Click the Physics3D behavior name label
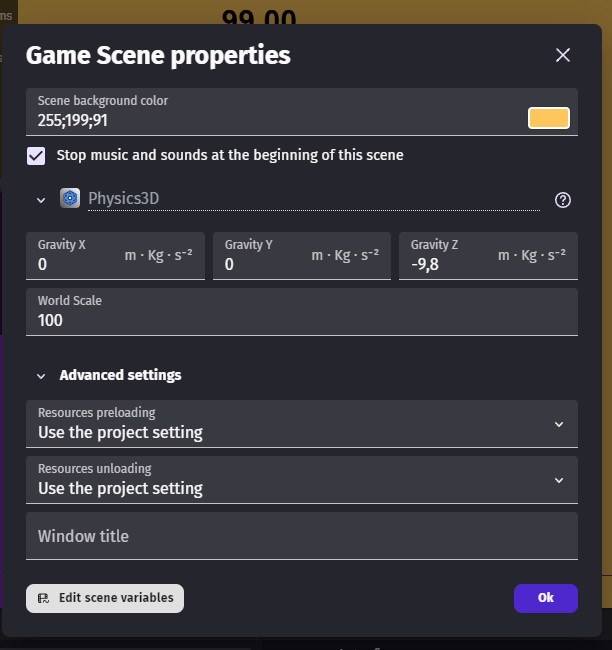Screen dimensions: 612x650 (x=124, y=198)
